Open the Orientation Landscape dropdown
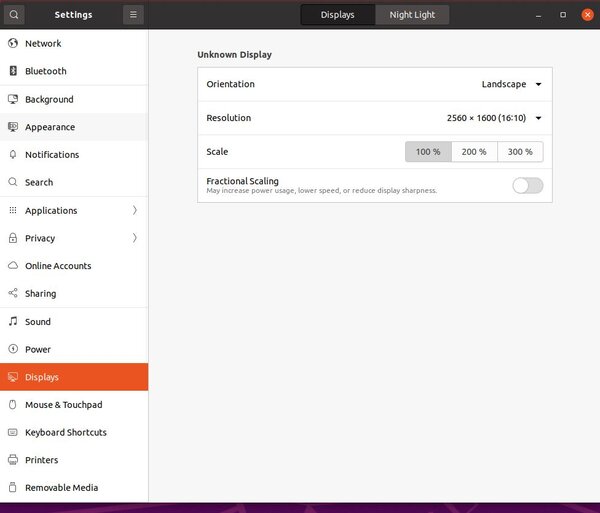The image size is (600, 513). click(512, 84)
